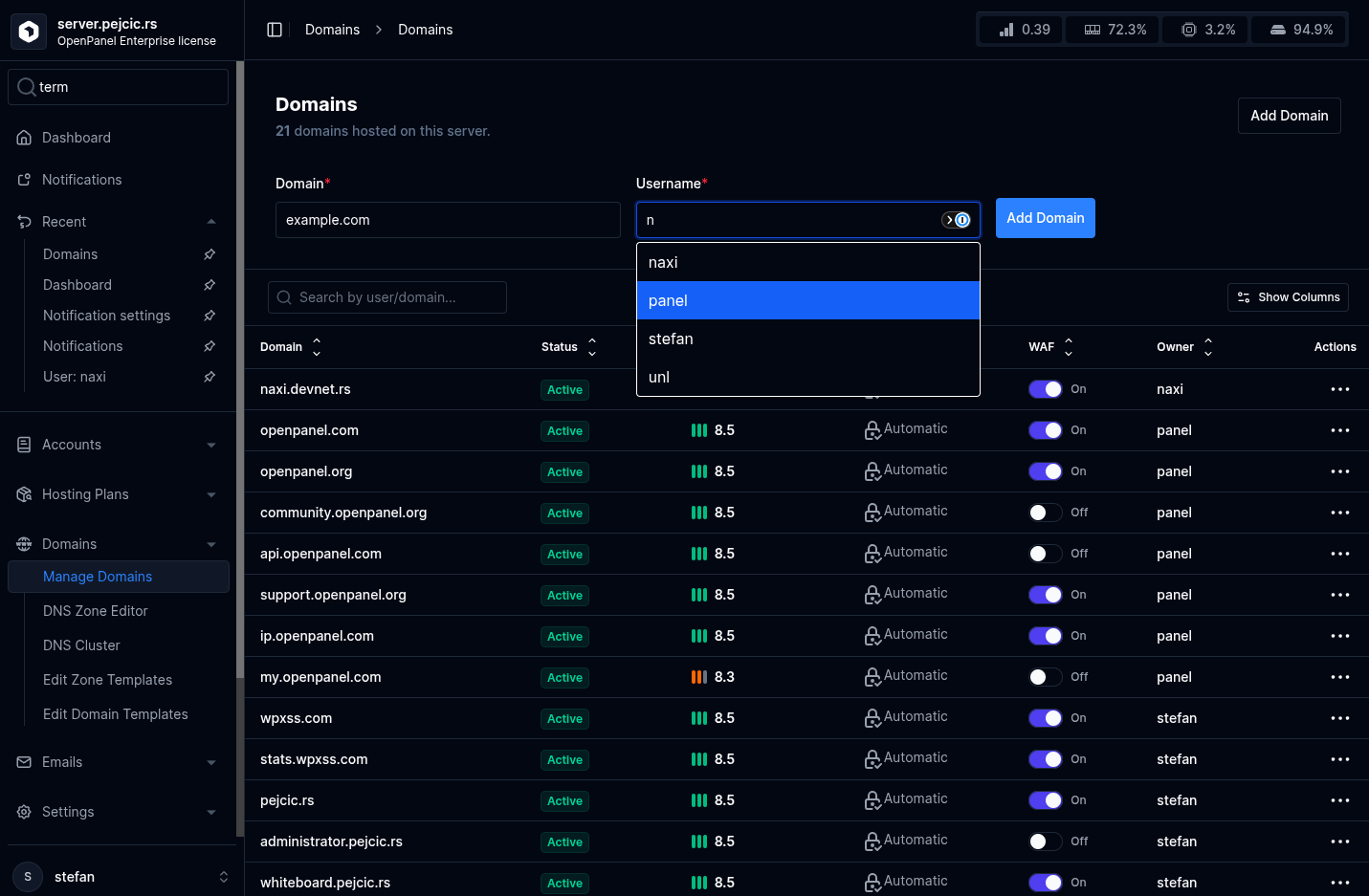Viewport: 1369px width, 896px height.
Task: Open actions menu for pejcic.rs
Action: [1340, 800]
